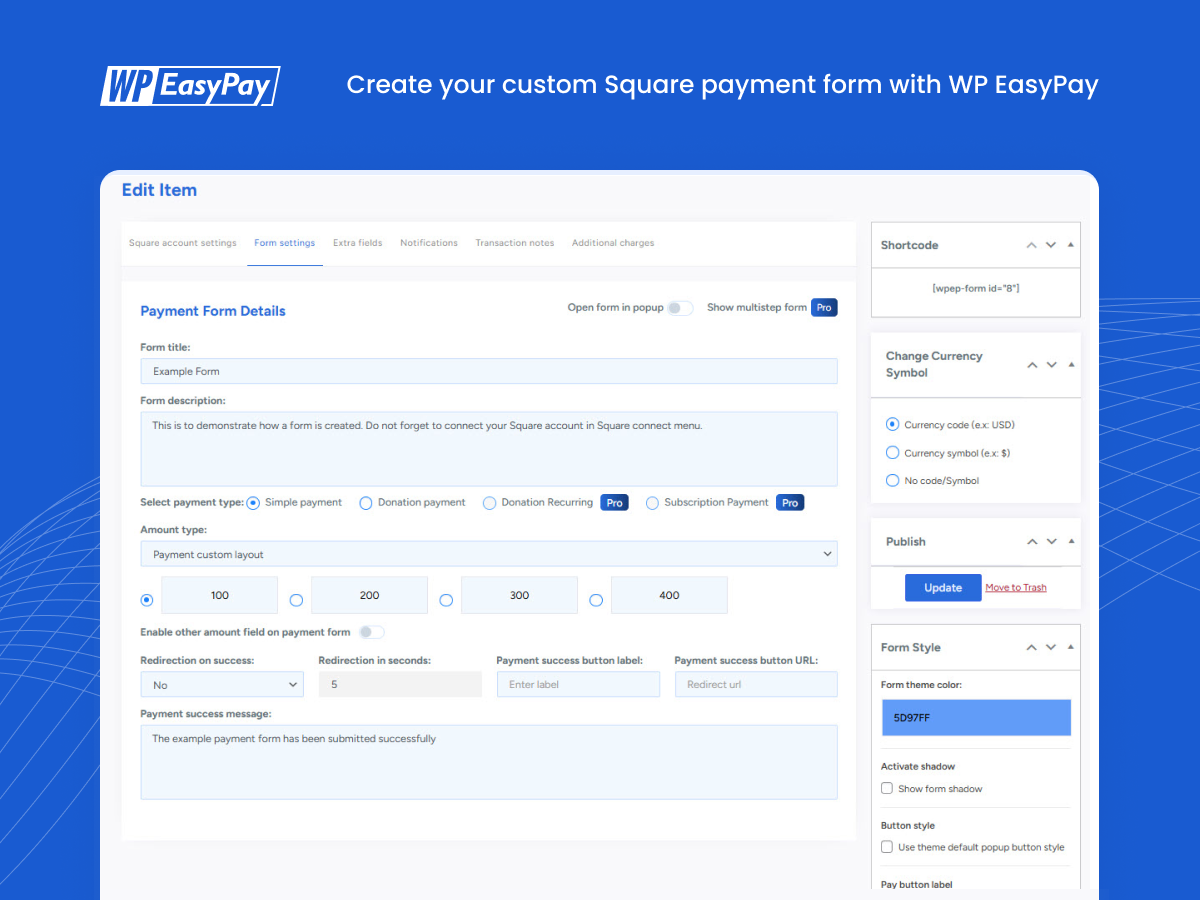The width and height of the screenshot is (1200, 900).
Task: Open the Amount type dropdown
Action: pos(488,553)
